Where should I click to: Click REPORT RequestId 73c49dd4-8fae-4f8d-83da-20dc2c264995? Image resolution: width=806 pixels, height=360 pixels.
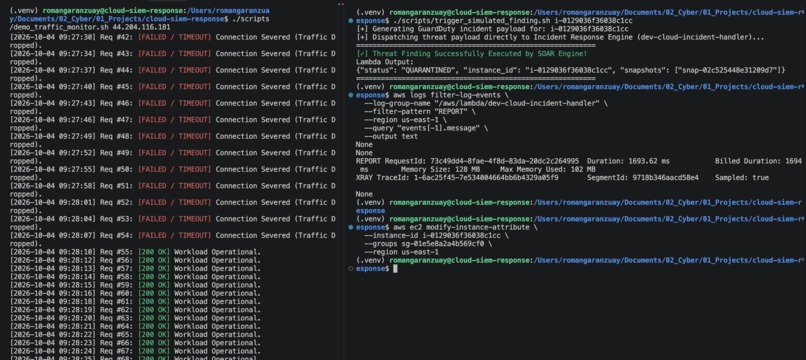(467, 161)
